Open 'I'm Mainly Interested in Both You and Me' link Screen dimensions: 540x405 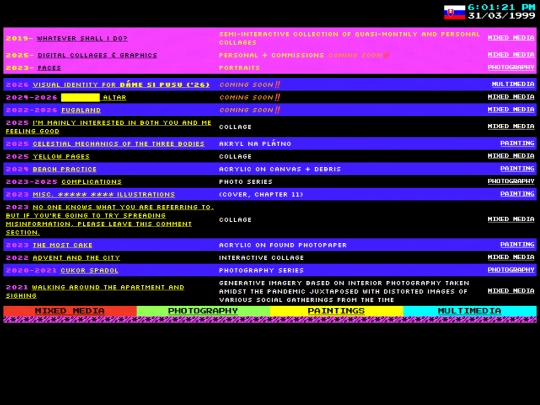tap(108, 127)
